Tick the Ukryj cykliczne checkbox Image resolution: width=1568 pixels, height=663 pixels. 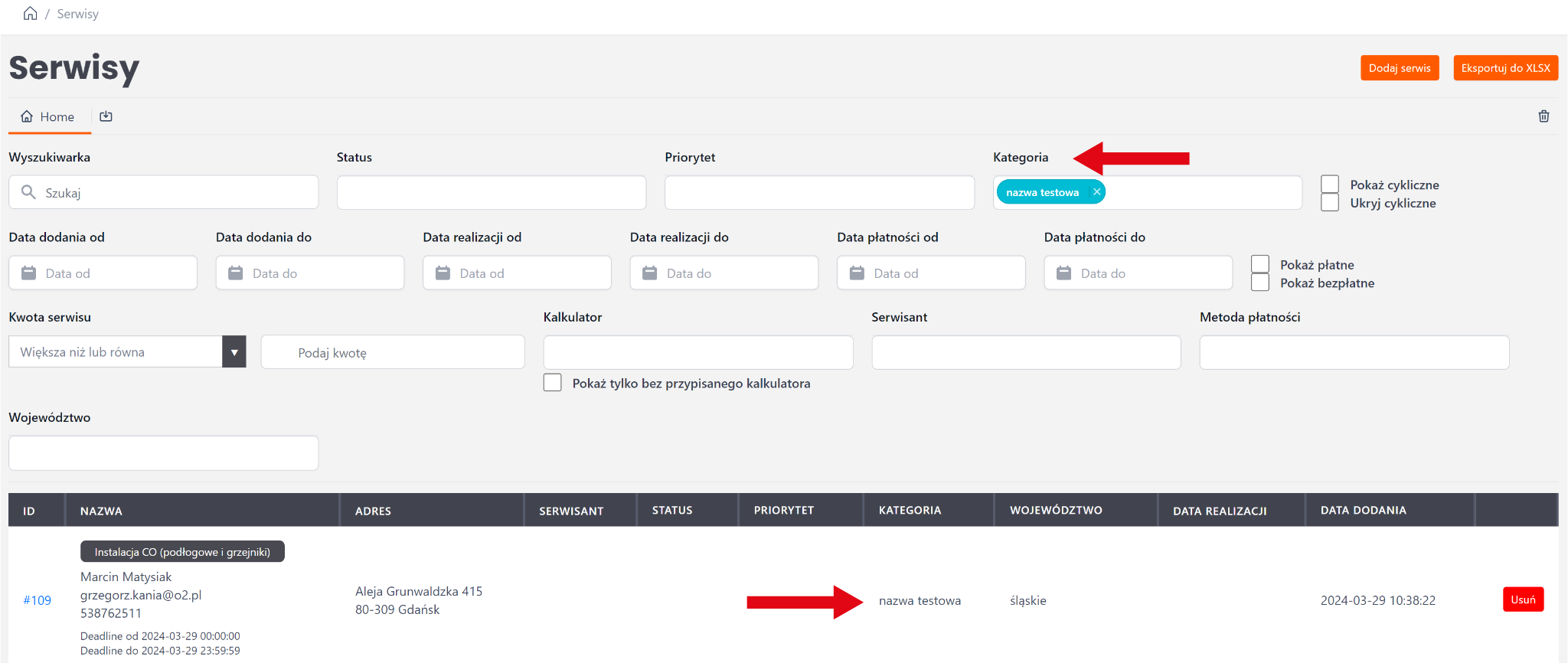[1330, 203]
